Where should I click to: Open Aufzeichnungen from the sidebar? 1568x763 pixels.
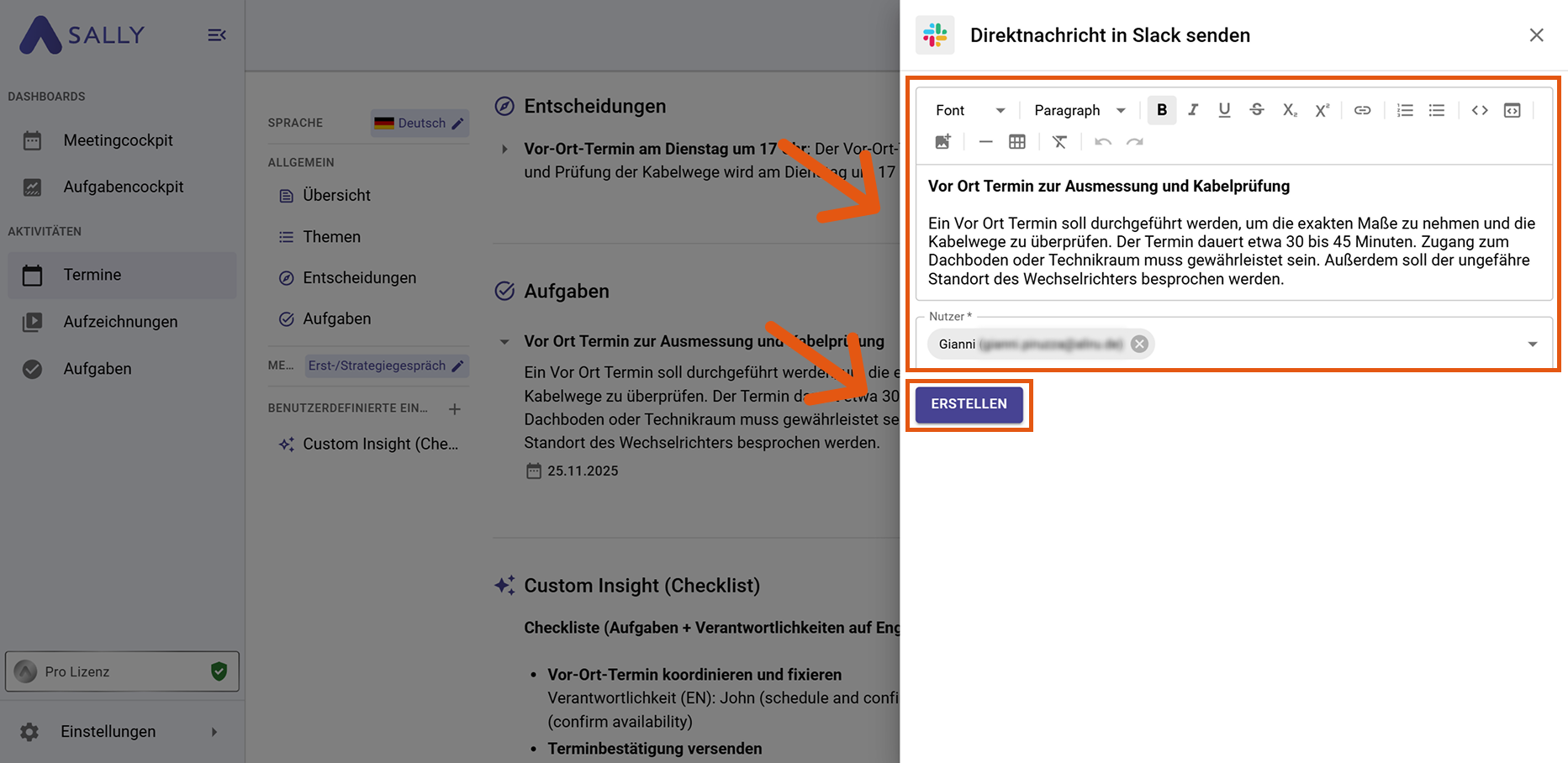120,322
